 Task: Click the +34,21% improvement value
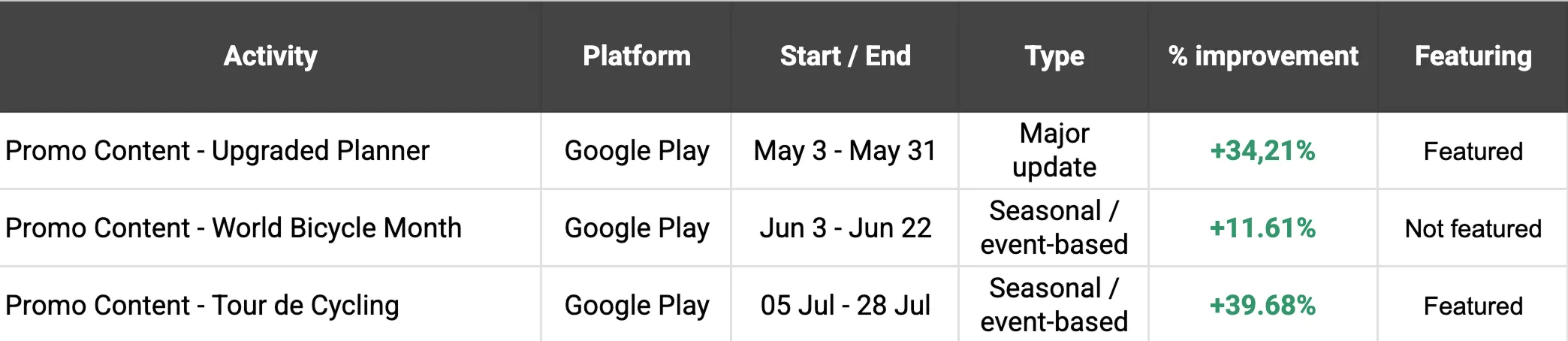pos(1262,151)
